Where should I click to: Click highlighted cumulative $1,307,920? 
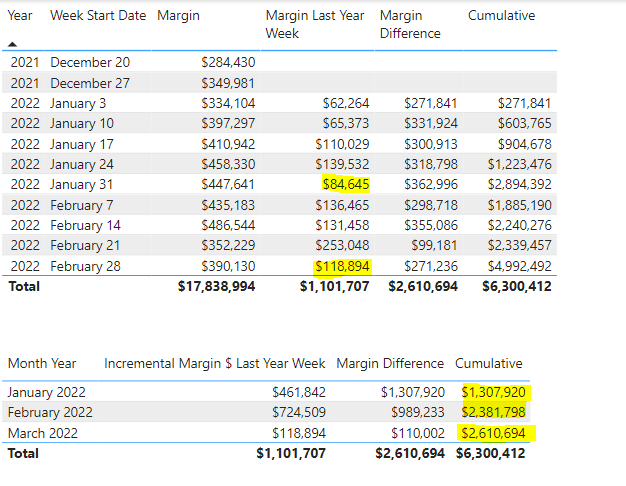pyautogui.click(x=493, y=392)
